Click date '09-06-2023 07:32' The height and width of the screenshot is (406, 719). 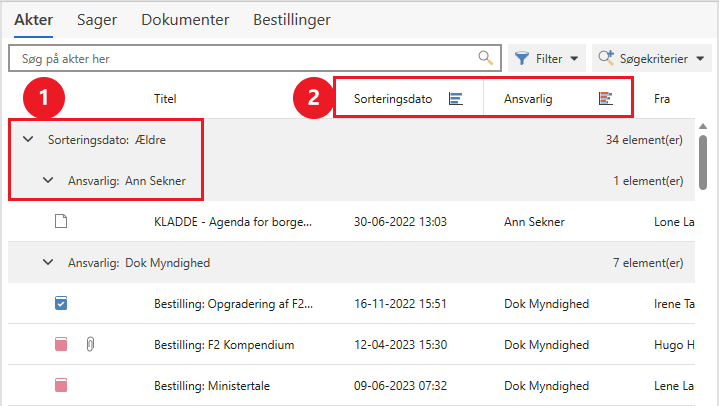[x=400, y=385]
